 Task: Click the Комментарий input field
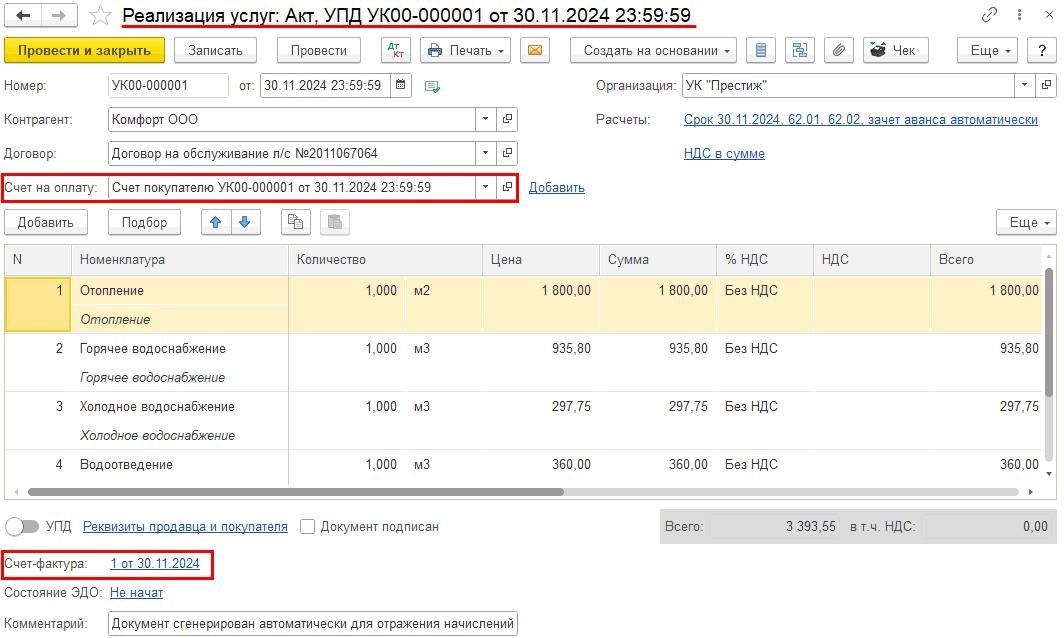(x=313, y=624)
